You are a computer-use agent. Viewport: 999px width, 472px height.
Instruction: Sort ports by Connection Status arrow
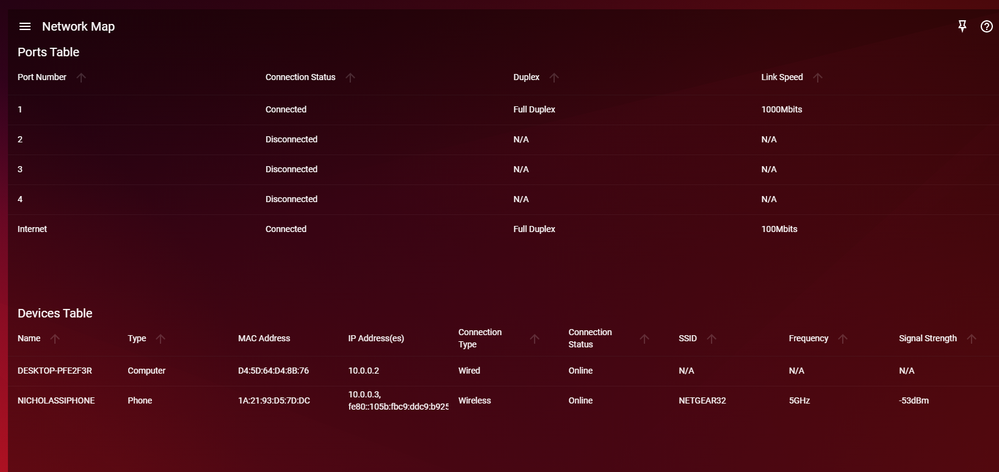click(350, 78)
